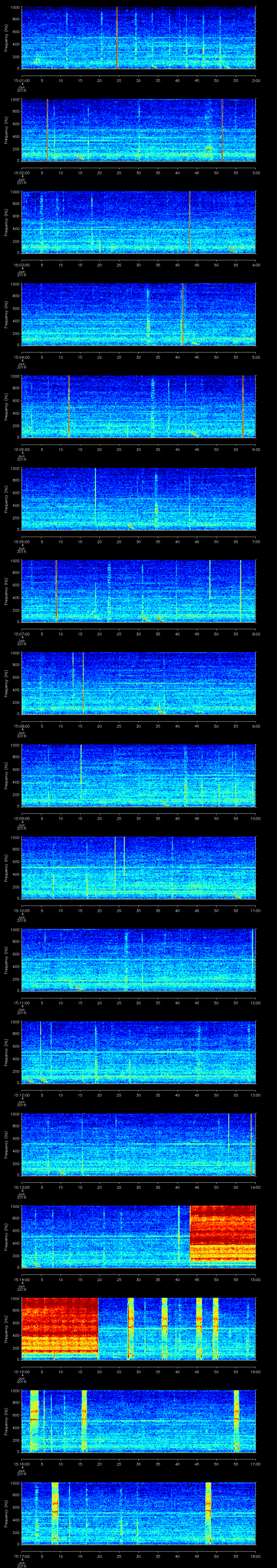277x1568 pixels.
Task: Click the spectrogram panel starting at 15:16:00
Action: 139,1421
